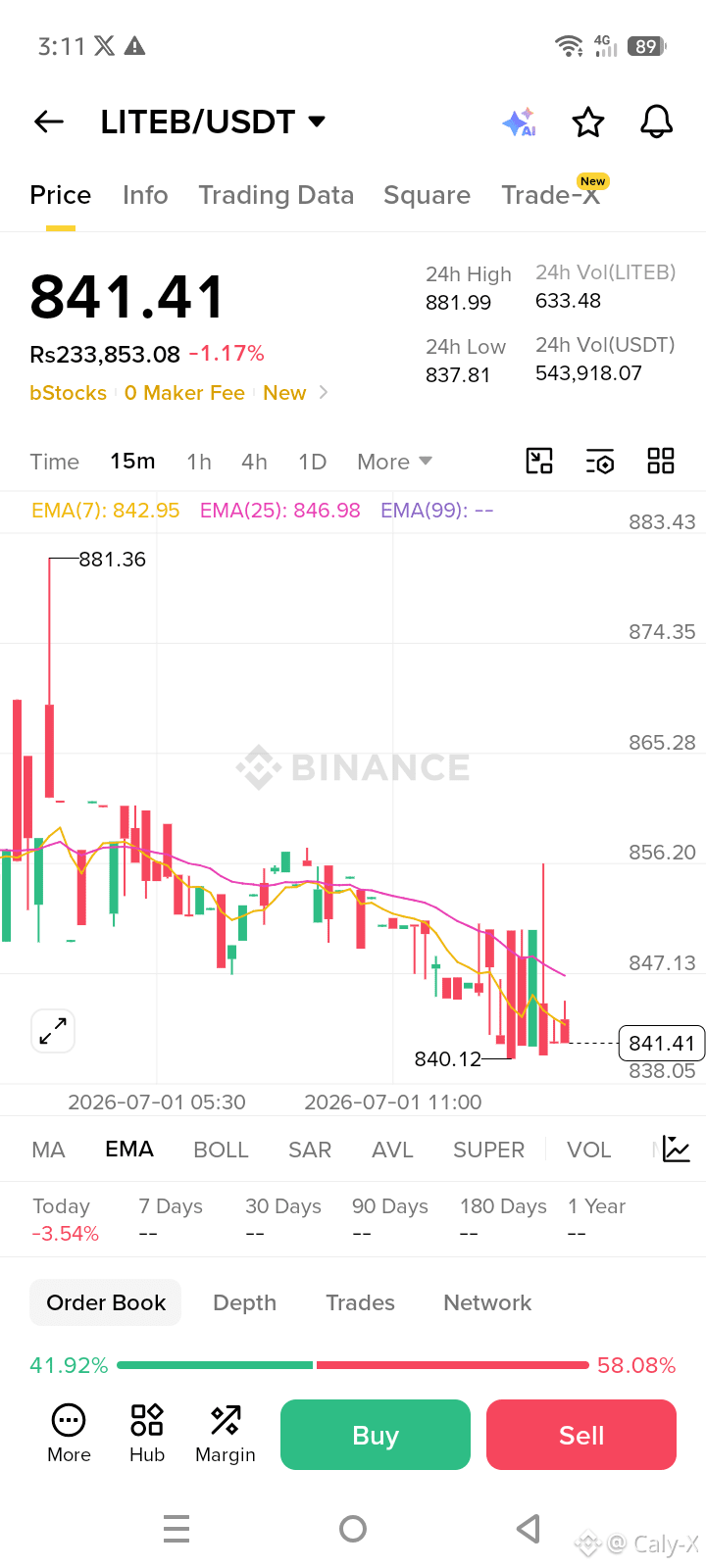Add pair to favorites with star icon

point(588,122)
